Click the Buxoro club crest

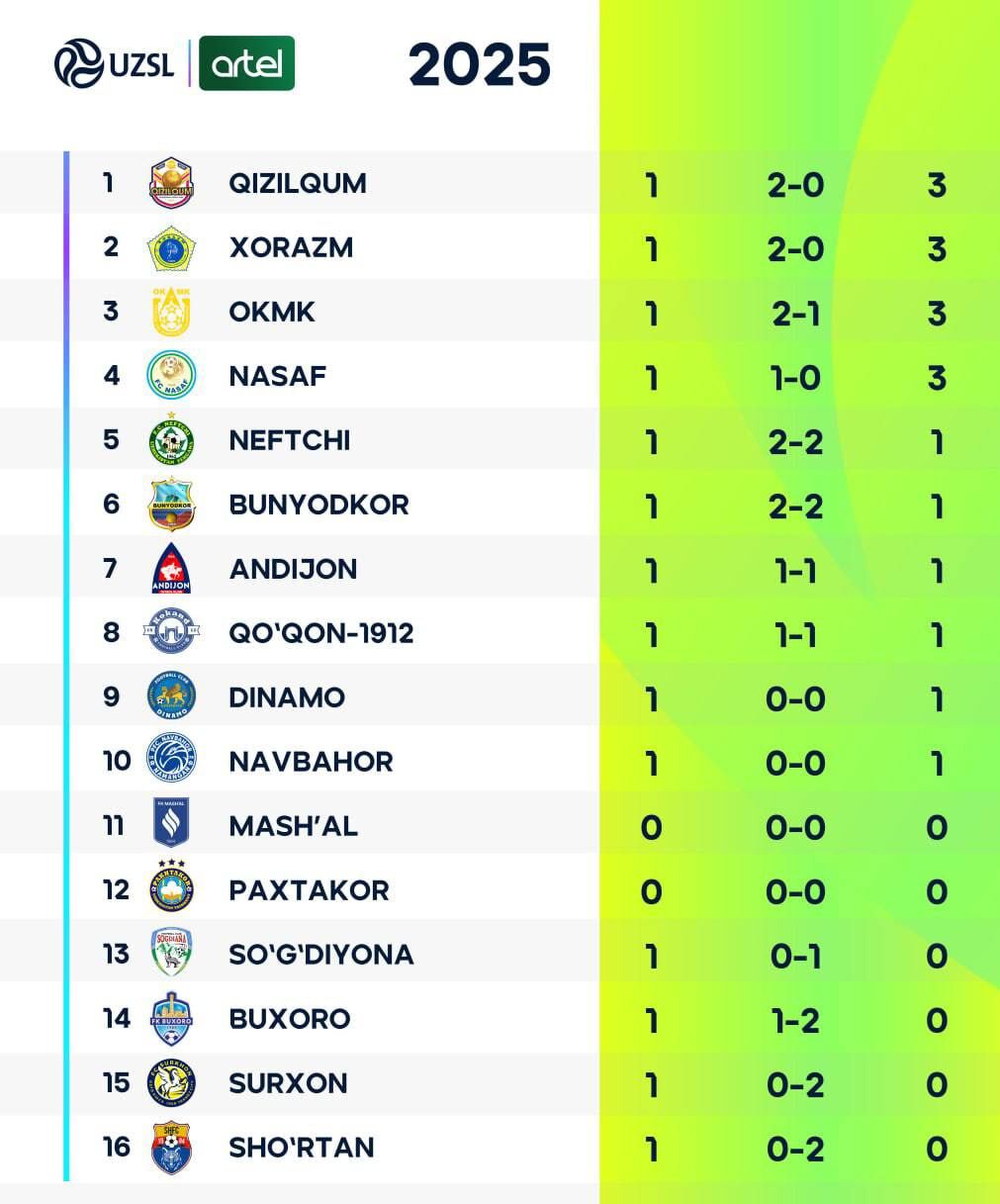pyautogui.click(x=171, y=1019)
